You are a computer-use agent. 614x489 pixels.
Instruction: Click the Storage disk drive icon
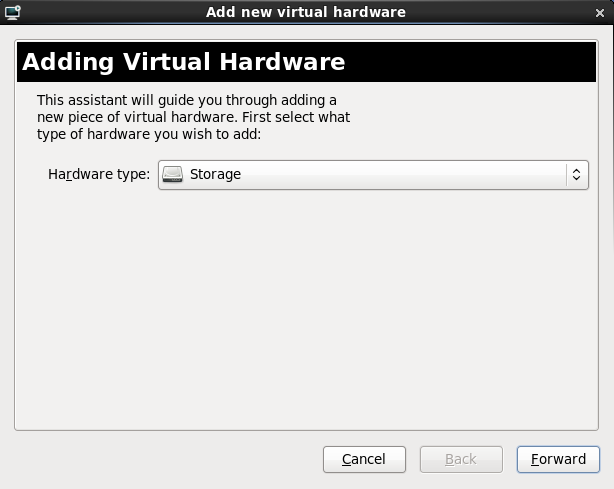(x=173, y=174)
